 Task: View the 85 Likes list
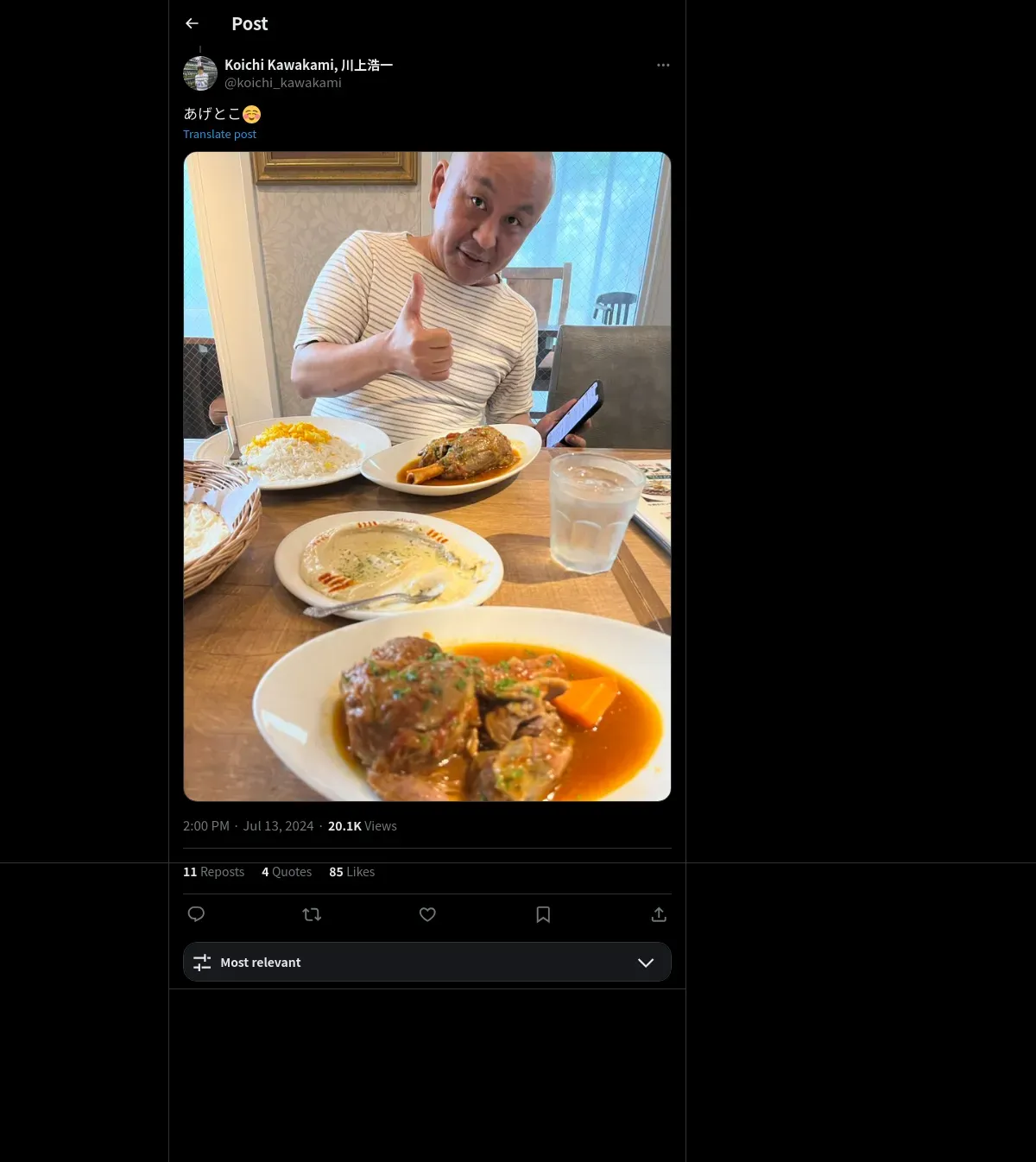(x=351, y=872)
